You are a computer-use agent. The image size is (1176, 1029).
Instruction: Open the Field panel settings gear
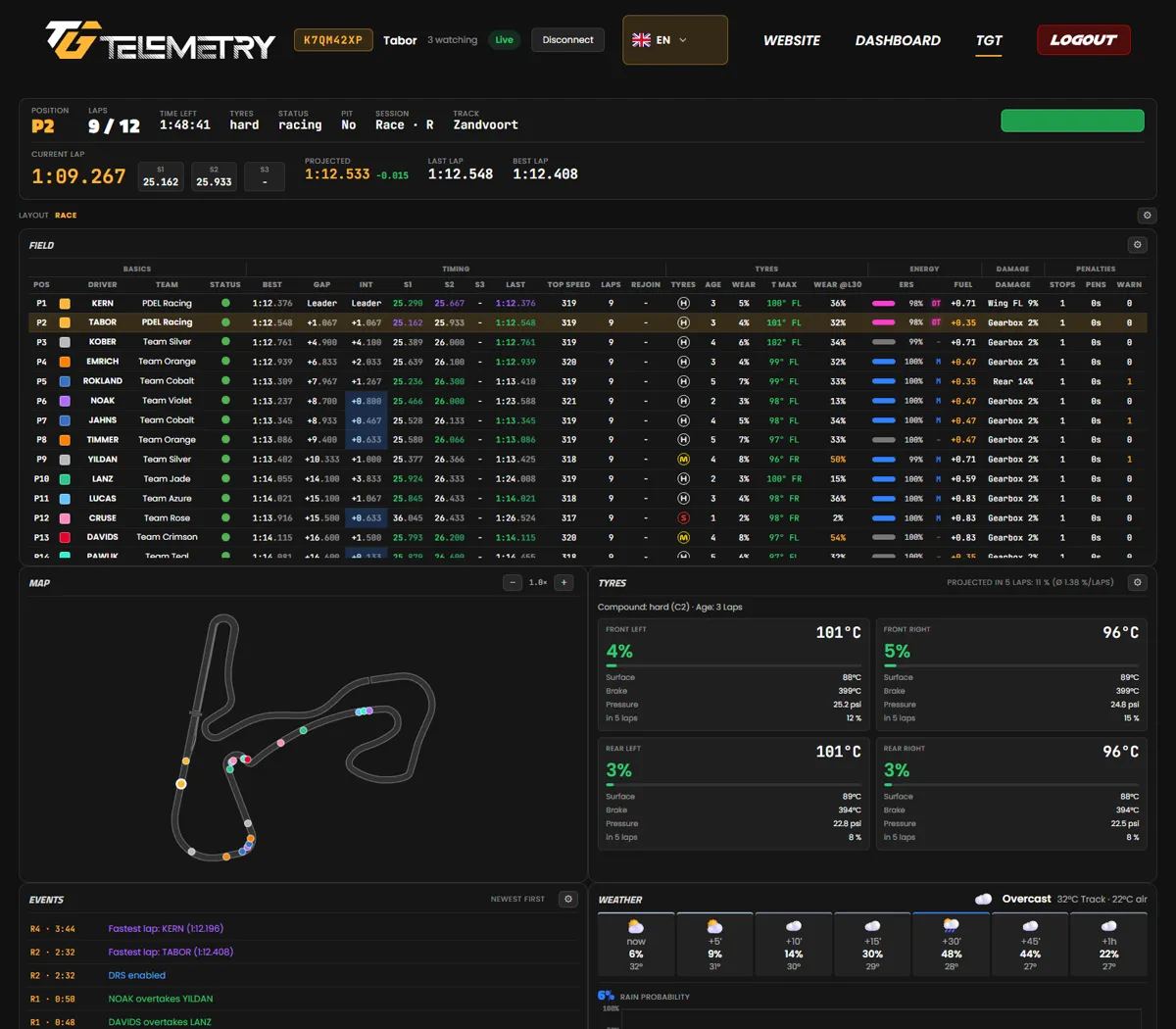(x=1138, y=245)
